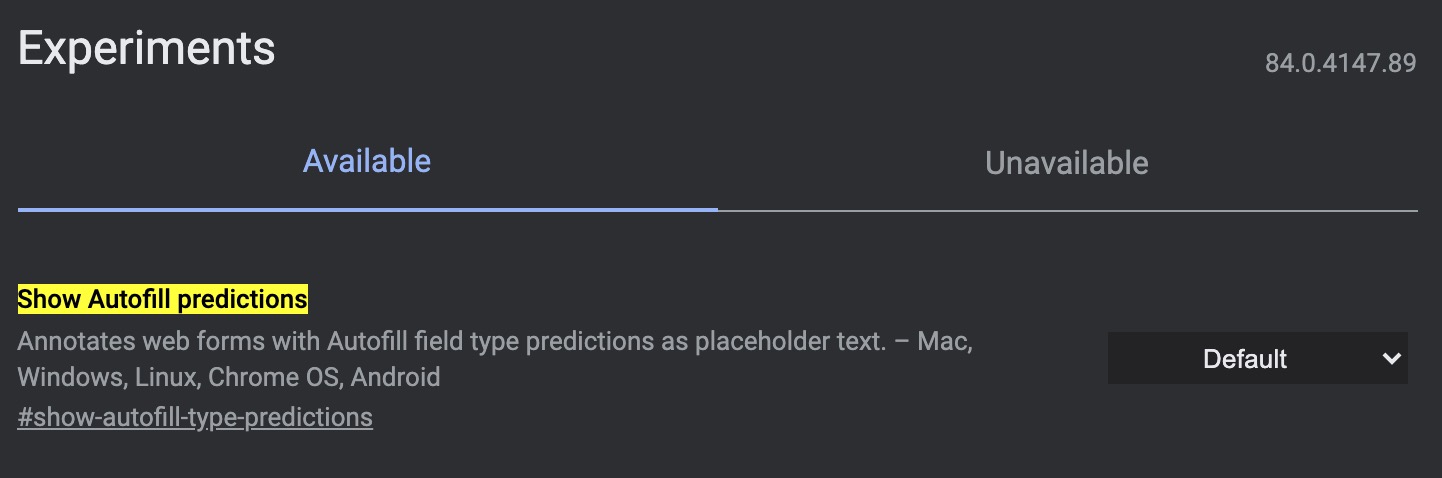Click the gray divider line under Unavailable
This screenshot has width=1442, height=478.
point(1067,211)
